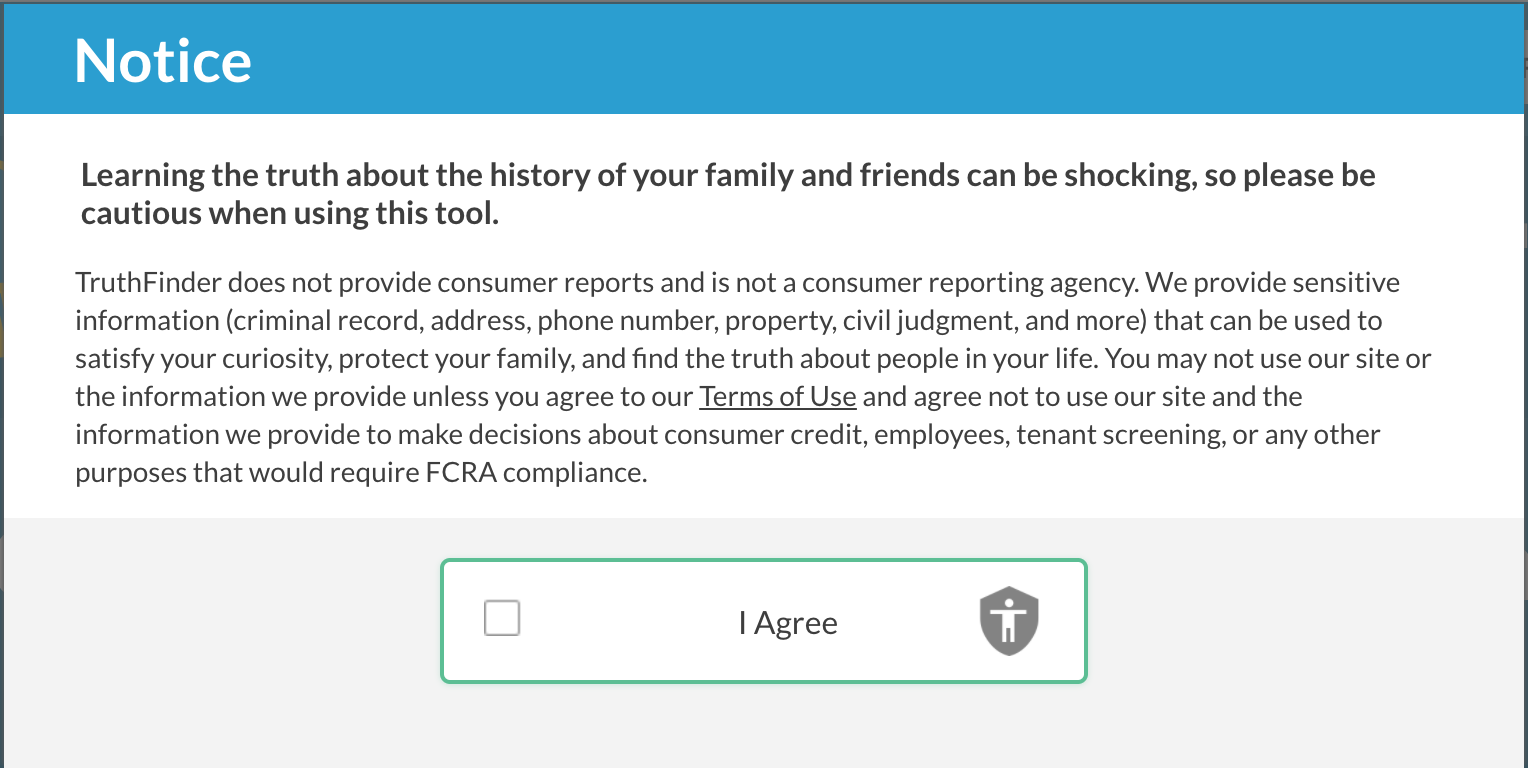Check the I Agree checkbox
This screenshot has height=768, width=1528.
pos(502,618)
